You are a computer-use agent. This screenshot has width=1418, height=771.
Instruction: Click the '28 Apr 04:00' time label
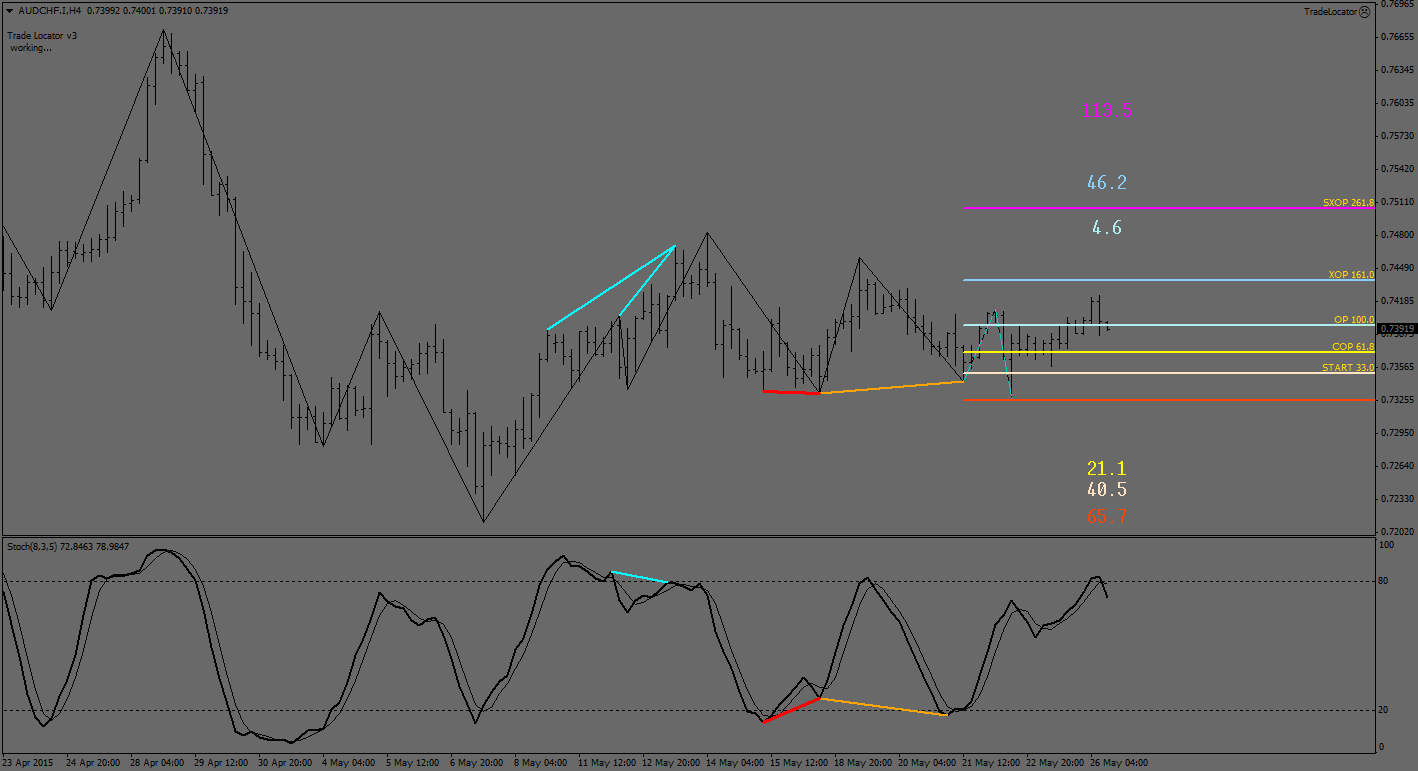(158, 762)
